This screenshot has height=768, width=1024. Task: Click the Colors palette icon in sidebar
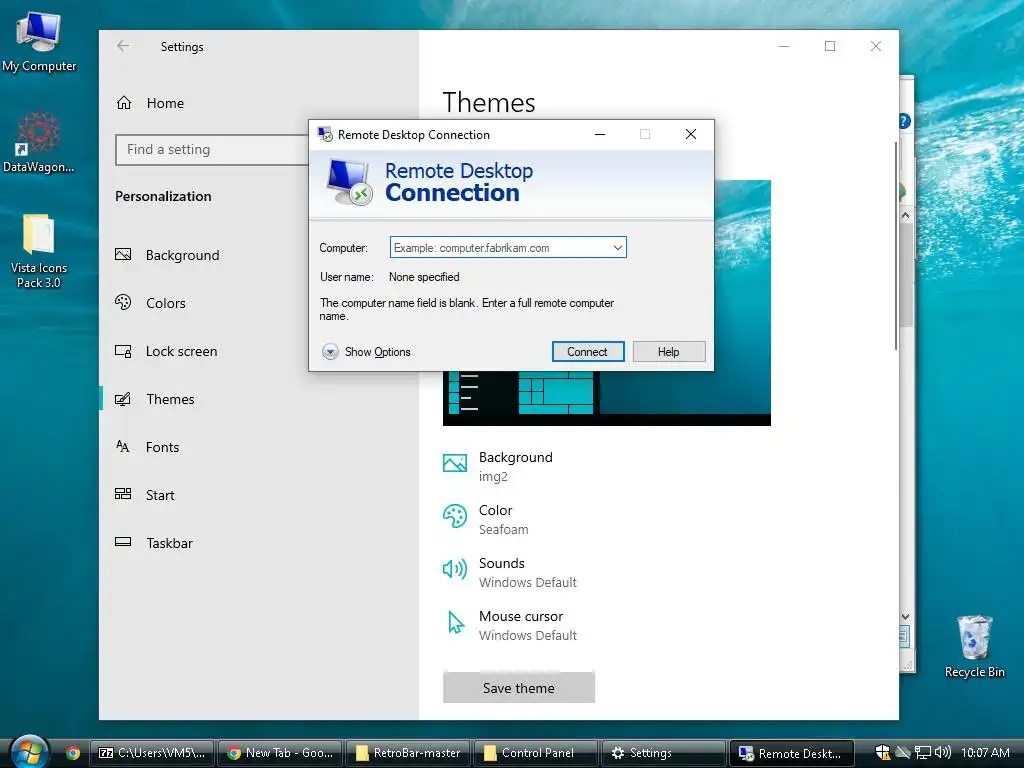coord(123,302)
